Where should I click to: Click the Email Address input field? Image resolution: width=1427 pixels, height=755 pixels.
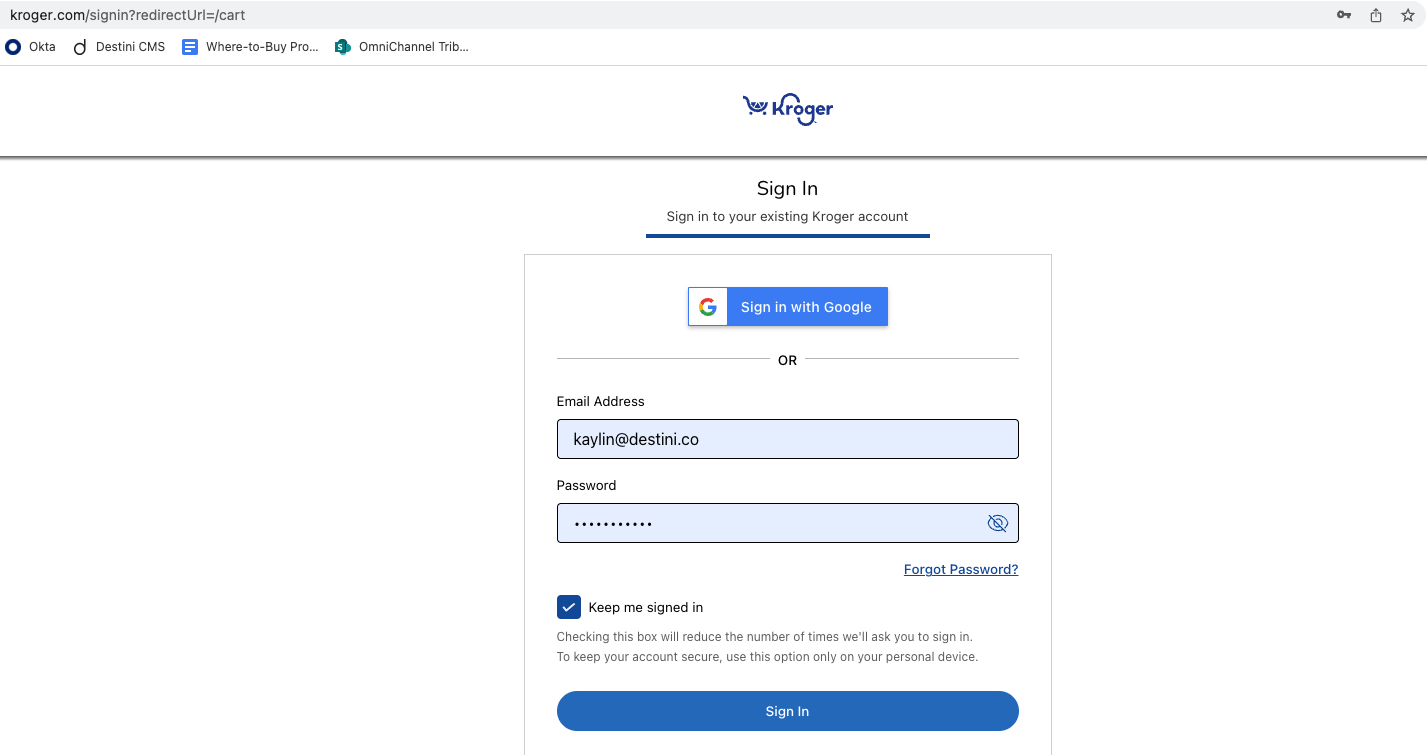(x=788, y=439)
